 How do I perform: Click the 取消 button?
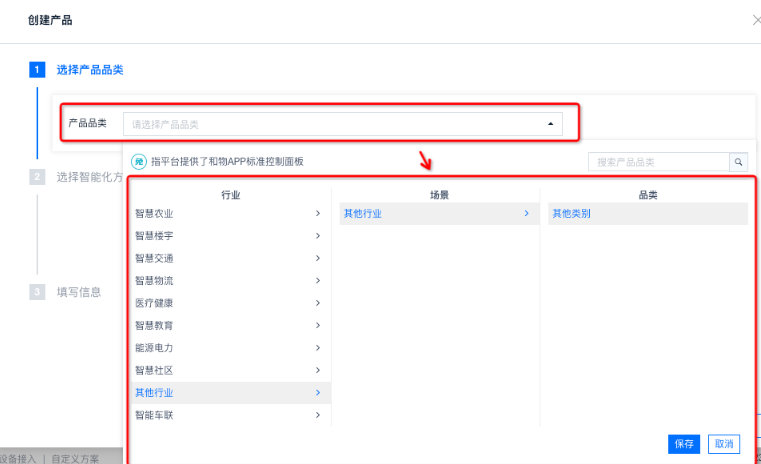point(723,444)
